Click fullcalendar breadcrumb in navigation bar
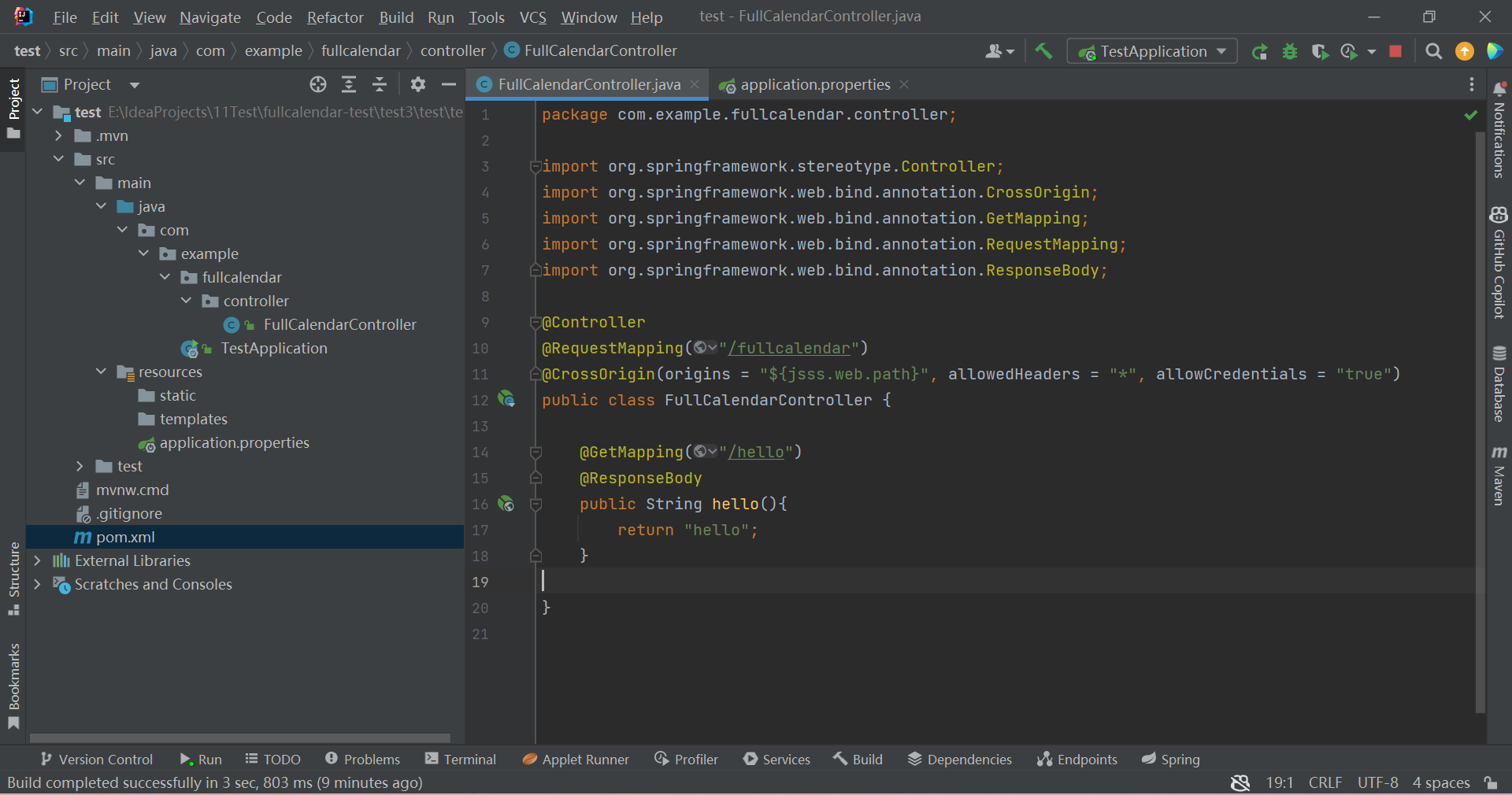1512x795 pixels. click(x=361, y=51)
